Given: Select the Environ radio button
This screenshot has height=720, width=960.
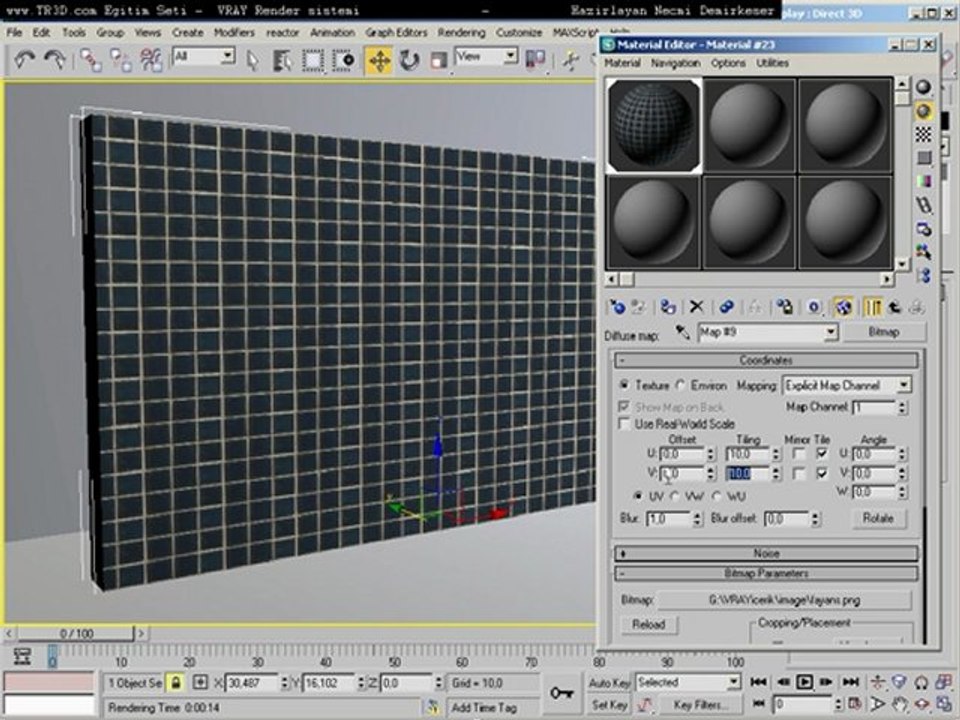Looking at the screenshot, I should click(x=680, y=385).
